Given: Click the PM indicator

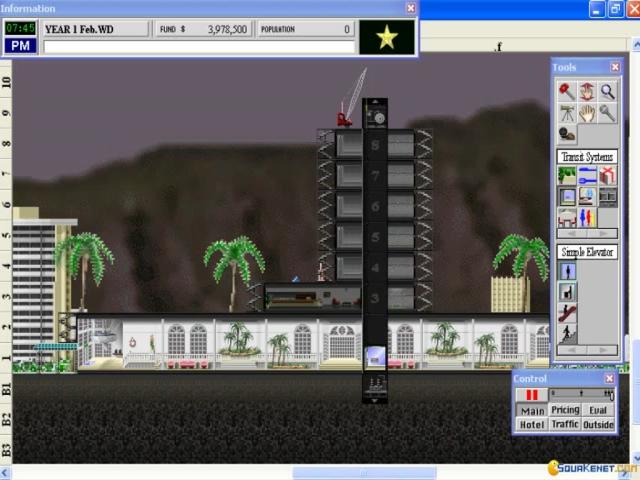Looking at the screenshot, I should (x=20, y=45).
